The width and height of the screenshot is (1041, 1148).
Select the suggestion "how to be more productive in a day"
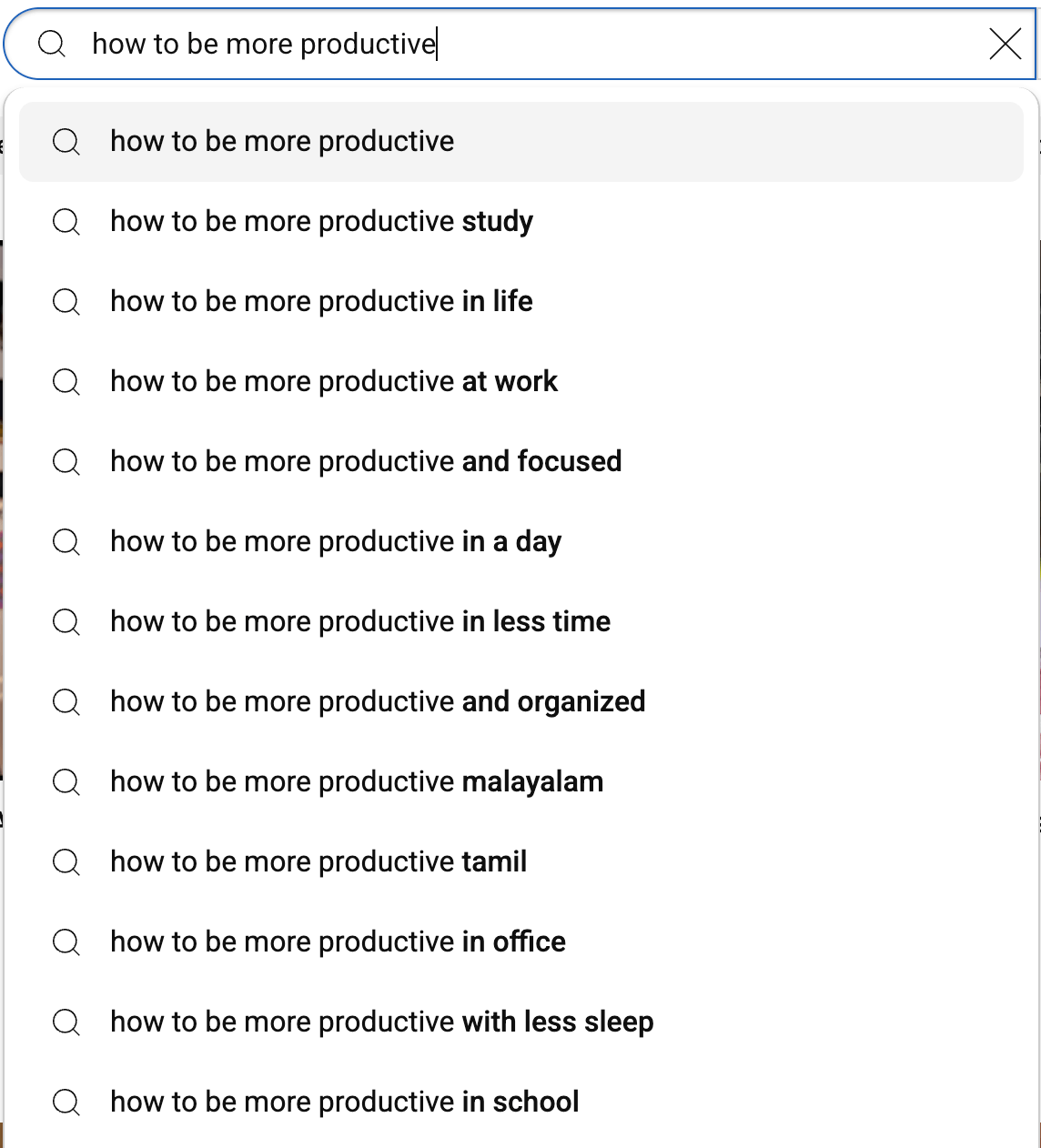[x=335, y=541]
